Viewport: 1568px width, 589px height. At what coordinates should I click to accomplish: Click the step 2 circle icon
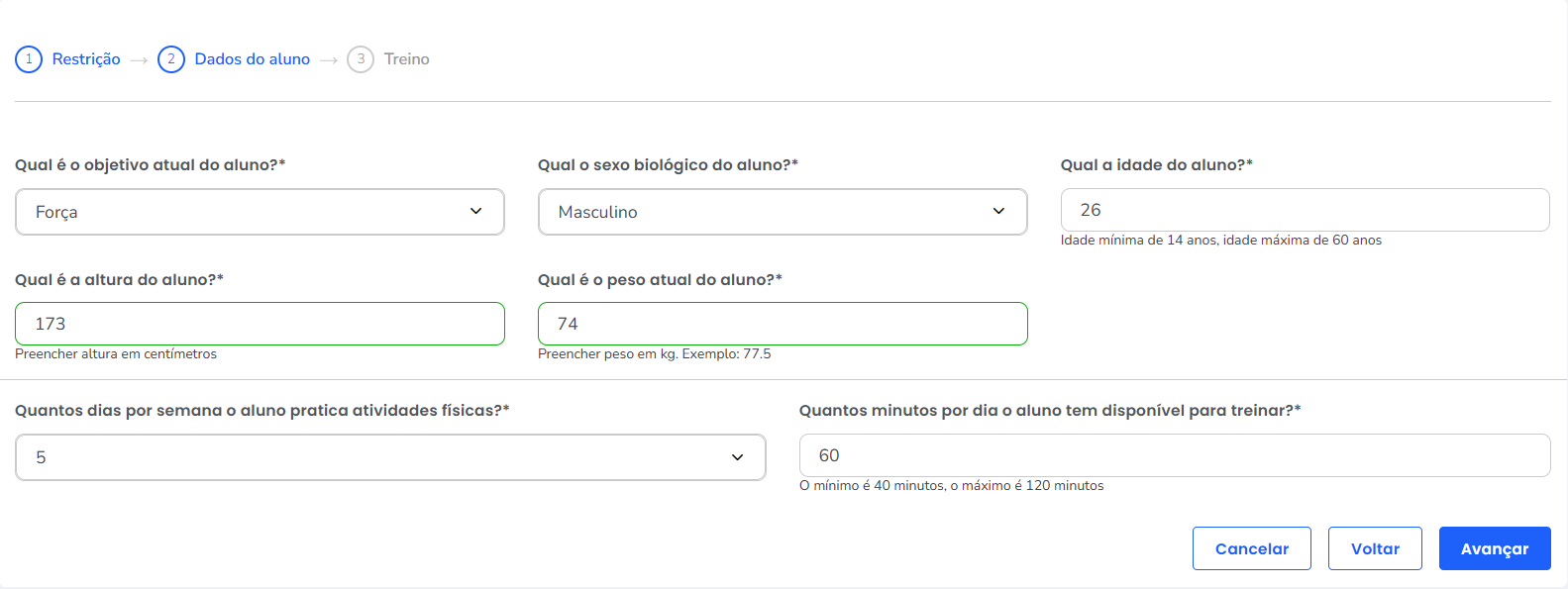(171, 59)
